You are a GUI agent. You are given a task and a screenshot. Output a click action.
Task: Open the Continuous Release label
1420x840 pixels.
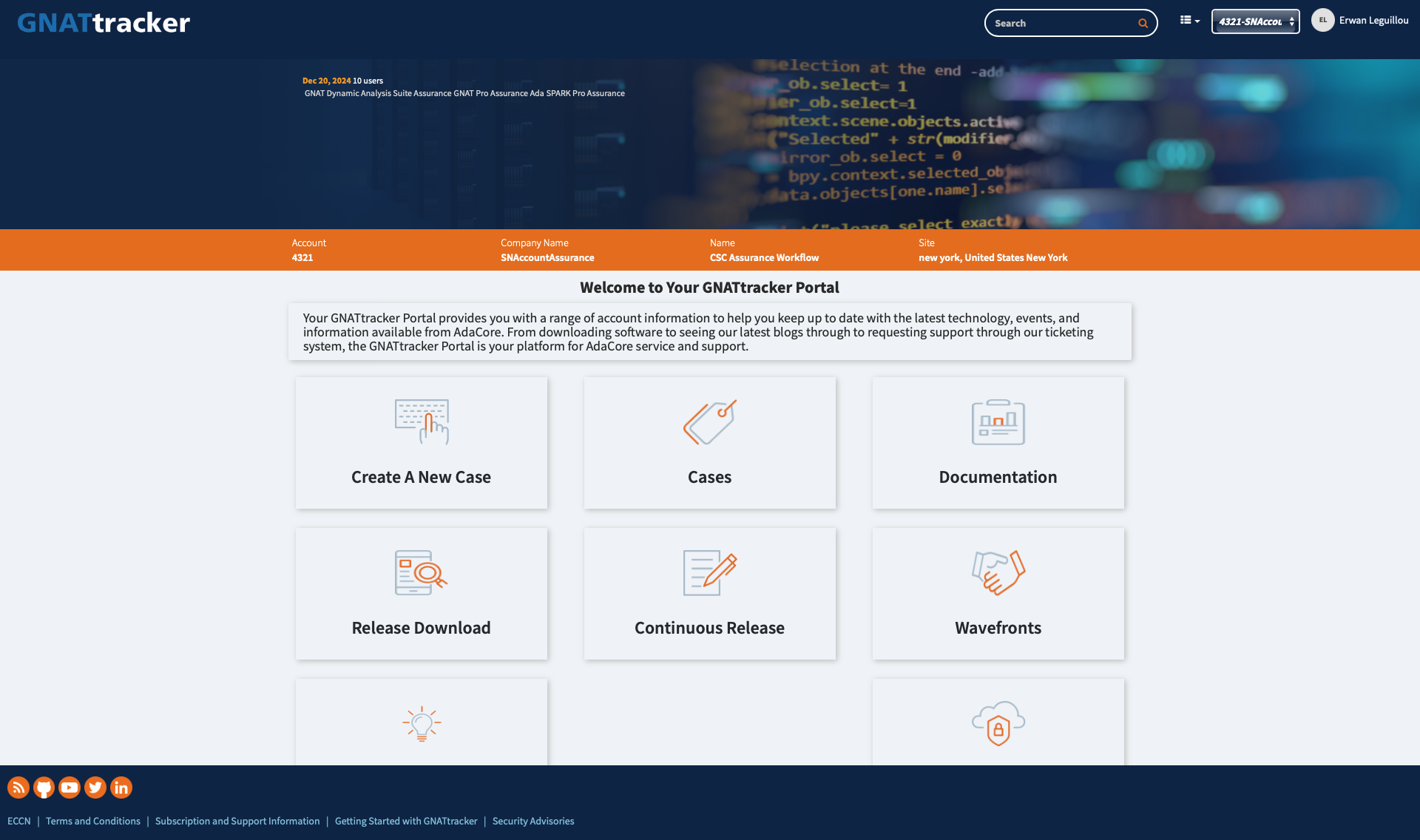pos(709,628)
